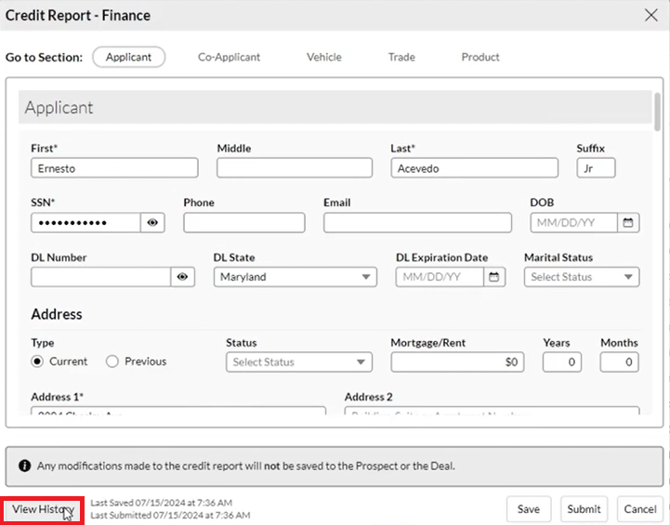Close the Credit Report dialog
The width and height of the screenshot is (670, 525).
coord(650,17)
